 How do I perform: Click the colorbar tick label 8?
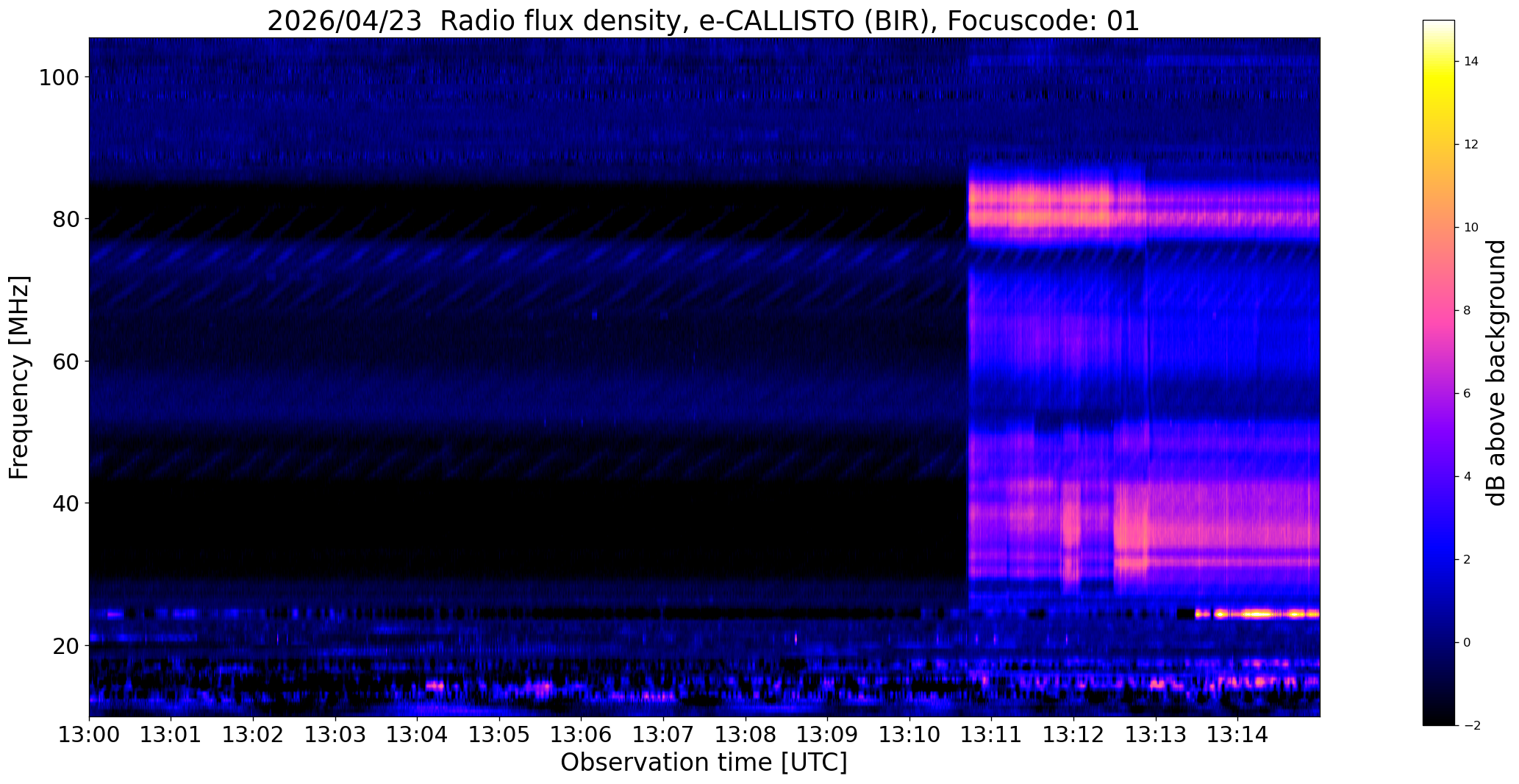[x=1468, y=311]
